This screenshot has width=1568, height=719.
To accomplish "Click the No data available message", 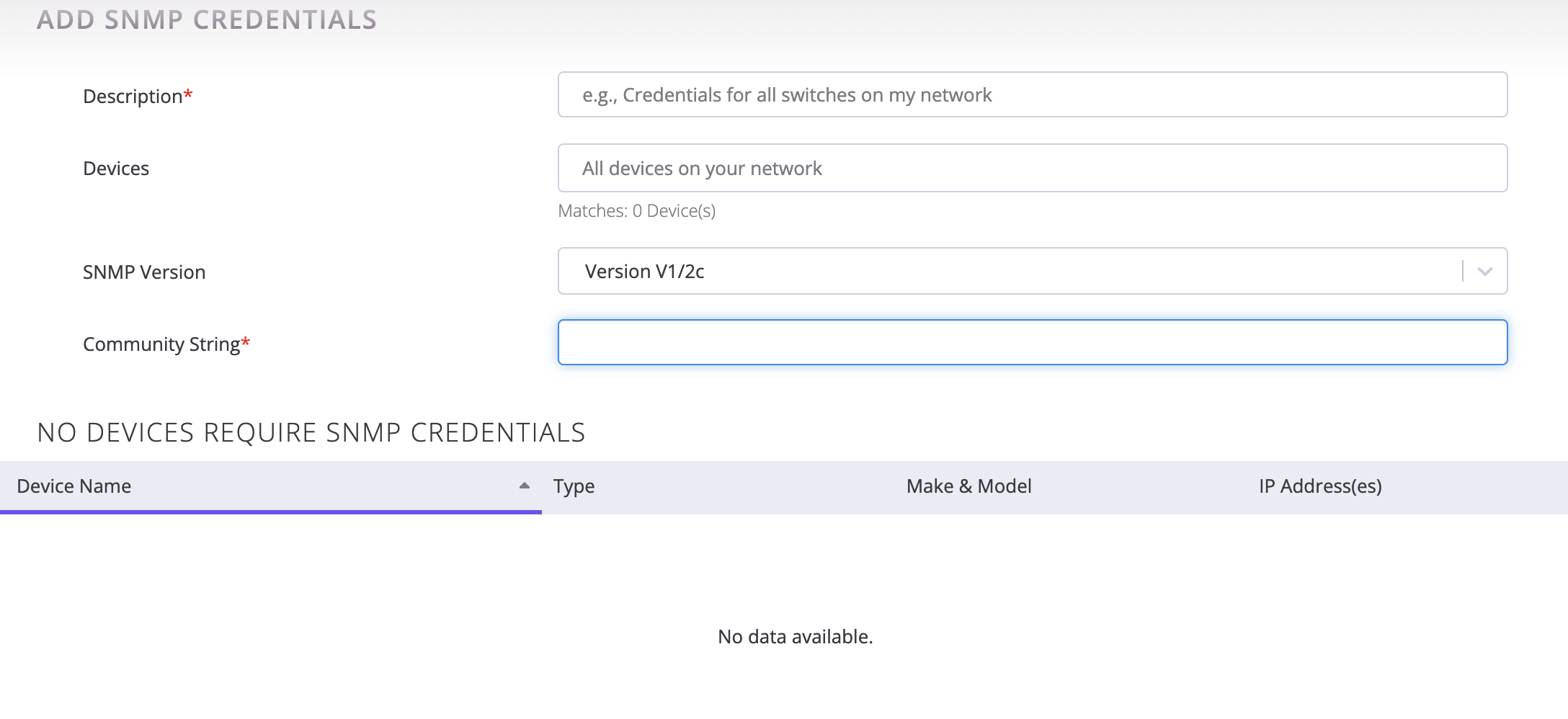I will tap(795, 636).
